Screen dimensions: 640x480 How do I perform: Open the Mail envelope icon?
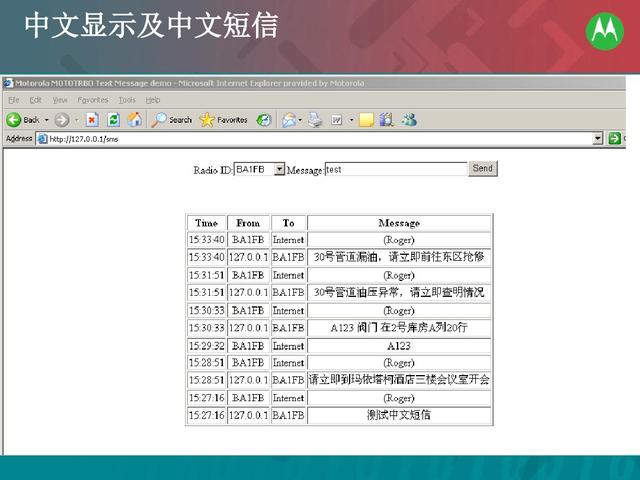pyautogui.click(x=289, y=120)
